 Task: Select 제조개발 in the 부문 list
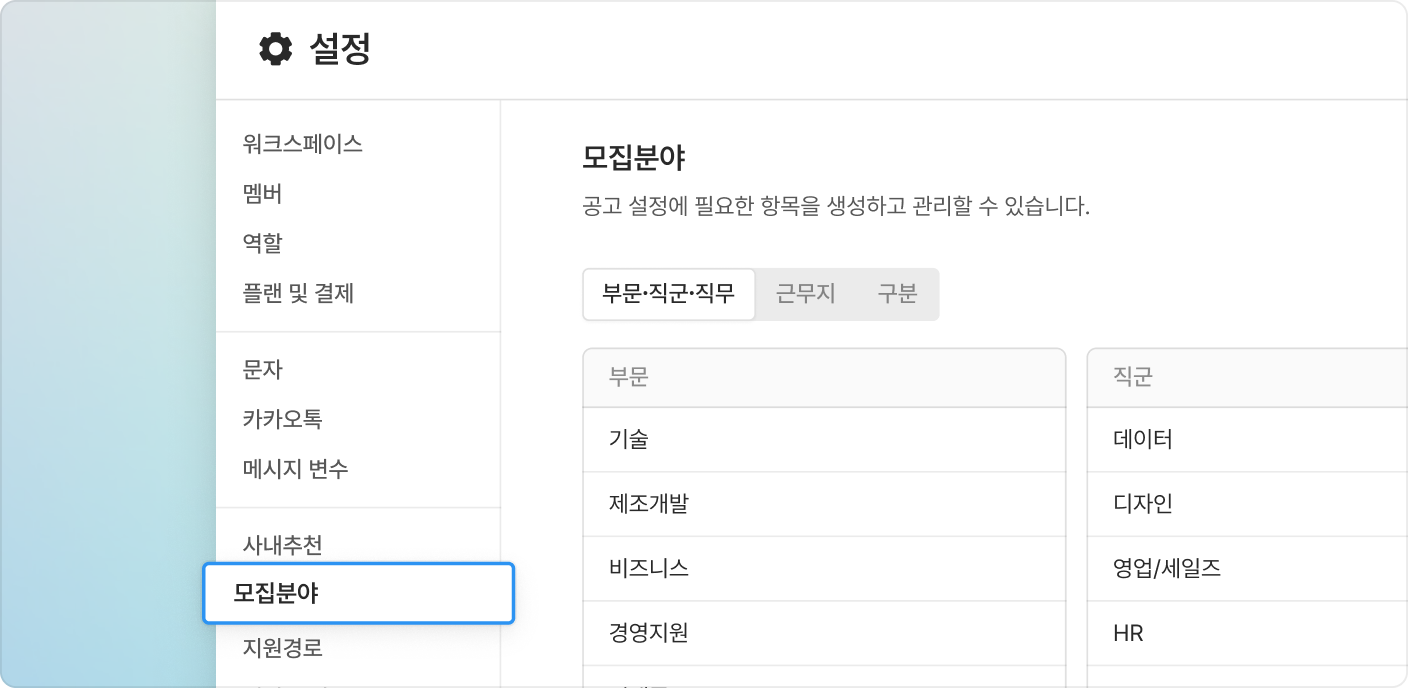tap(648, 504)
